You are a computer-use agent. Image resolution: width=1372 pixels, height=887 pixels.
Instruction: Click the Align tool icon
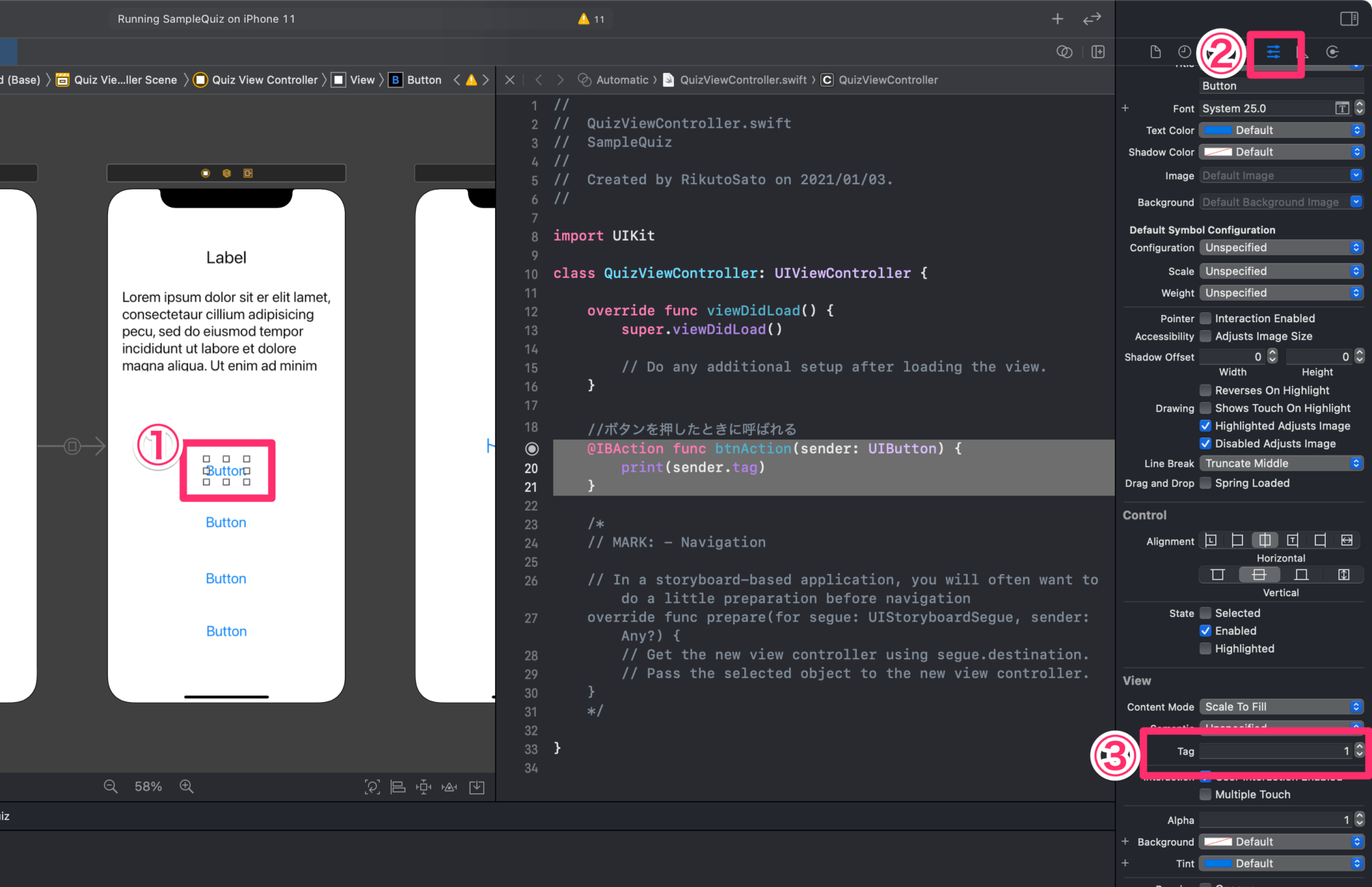click(398, 787)
